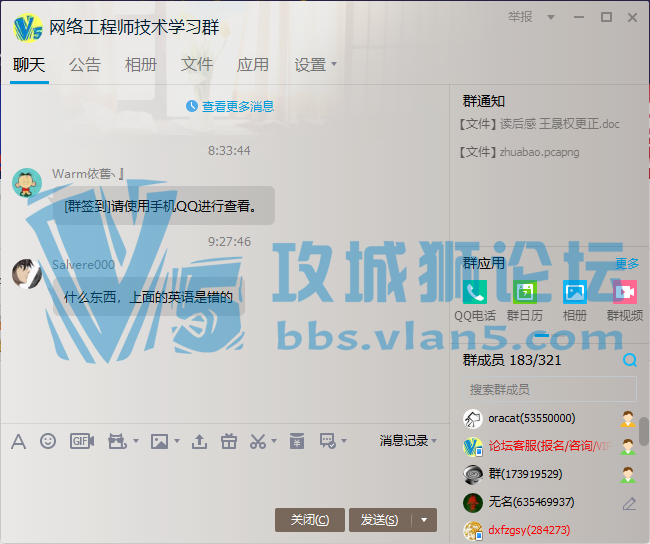
Task: Click the group avatar logo in title
Action: click(28, 27)
